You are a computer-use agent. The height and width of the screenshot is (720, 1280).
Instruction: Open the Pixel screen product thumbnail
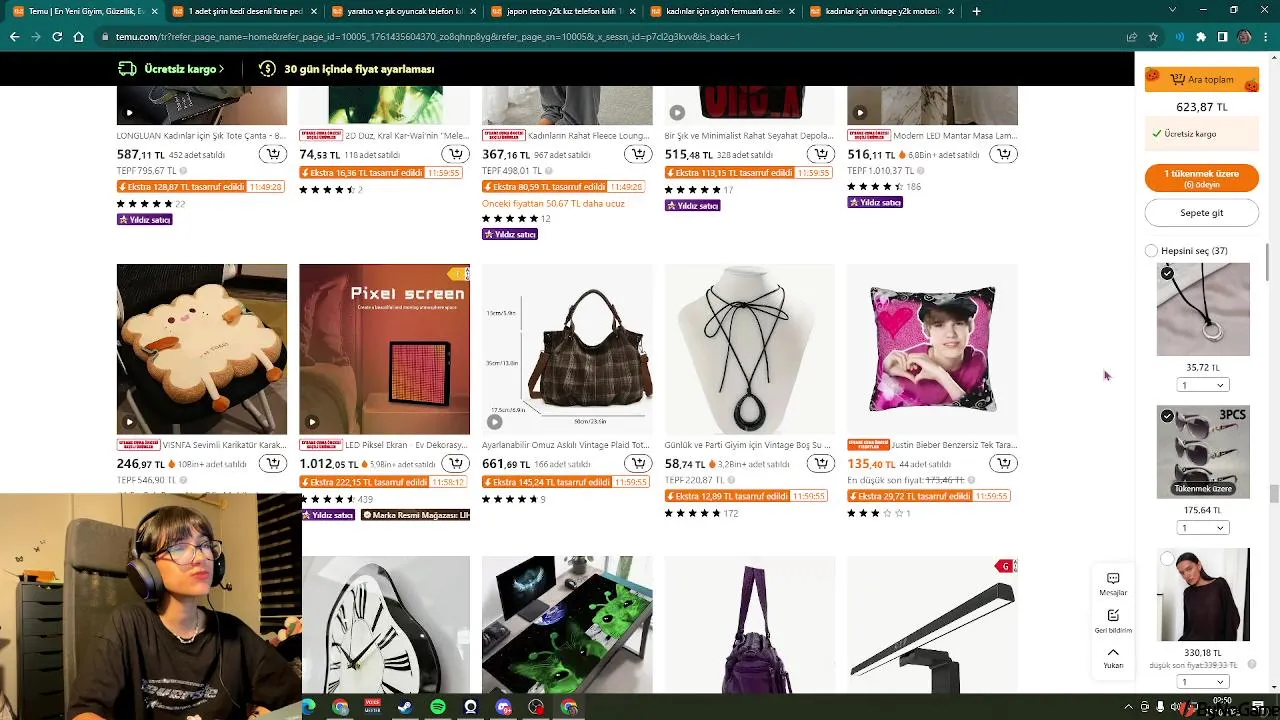[384, 349]
